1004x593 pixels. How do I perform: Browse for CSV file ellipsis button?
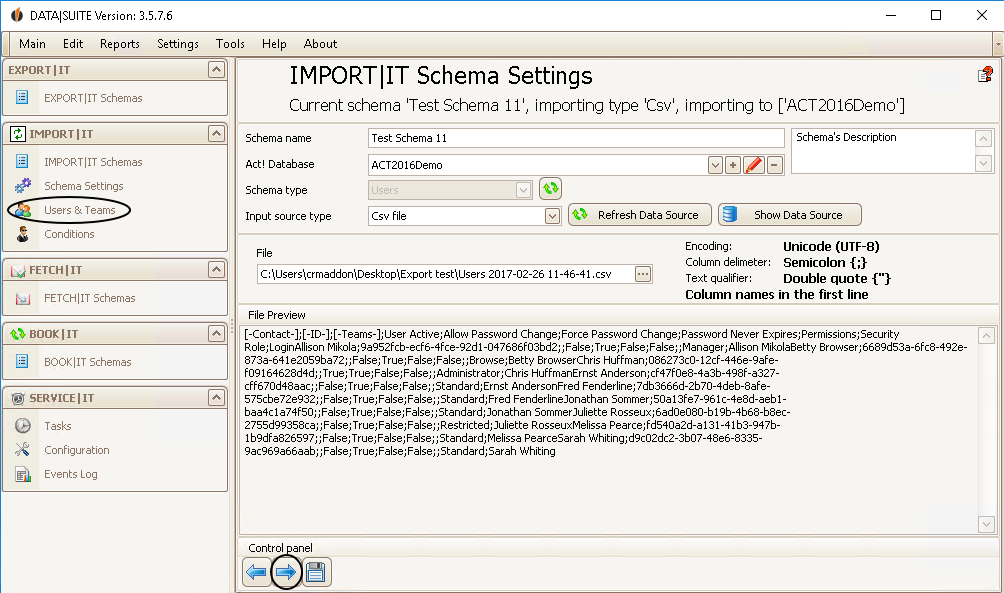[643, 274]
